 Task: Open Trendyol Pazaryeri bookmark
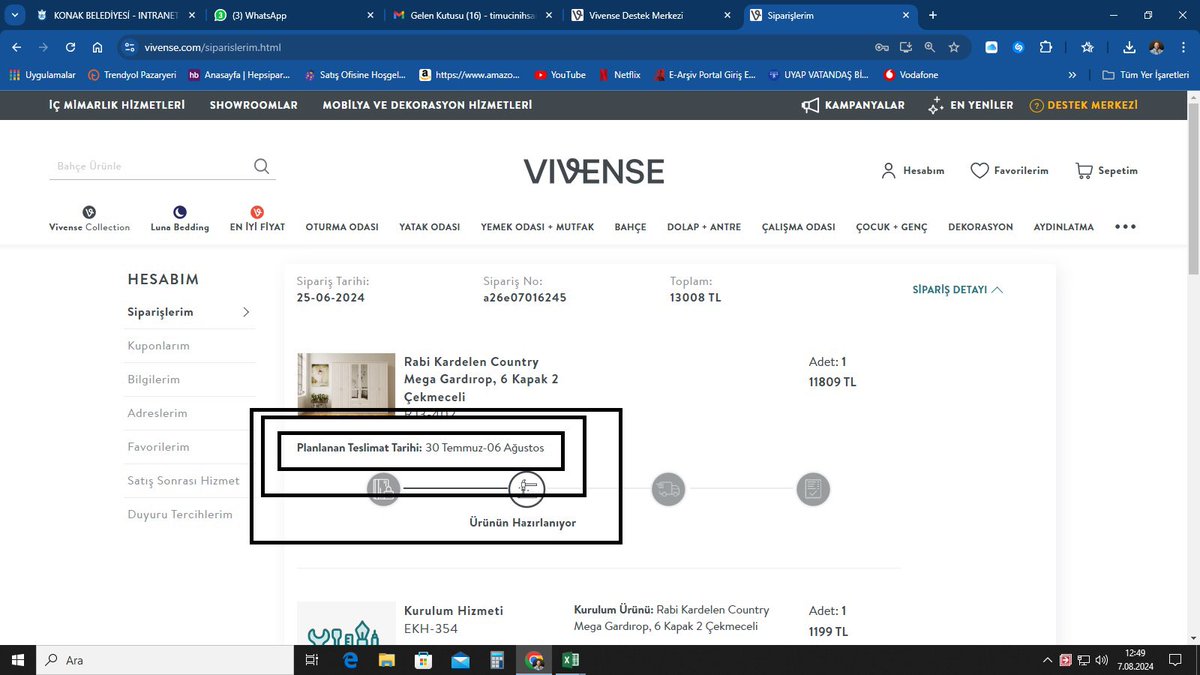(131, 75)
